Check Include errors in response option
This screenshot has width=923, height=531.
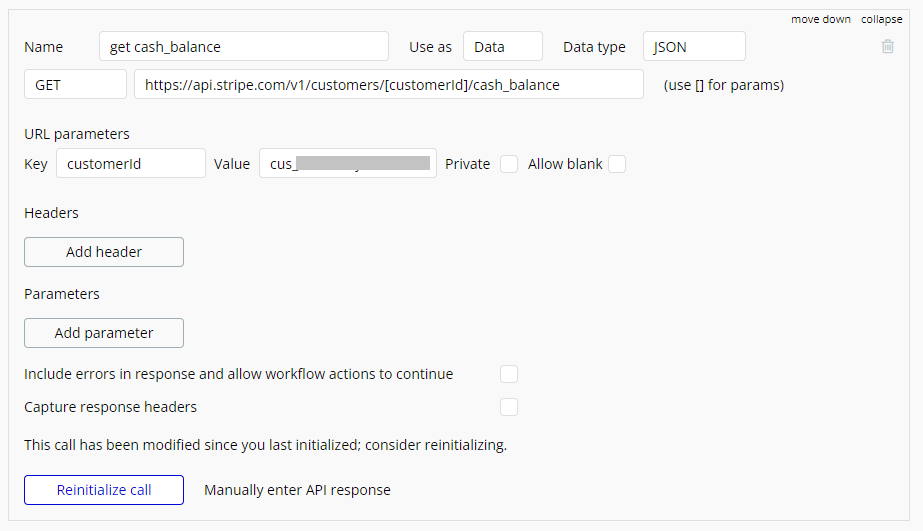pos(509,374)
